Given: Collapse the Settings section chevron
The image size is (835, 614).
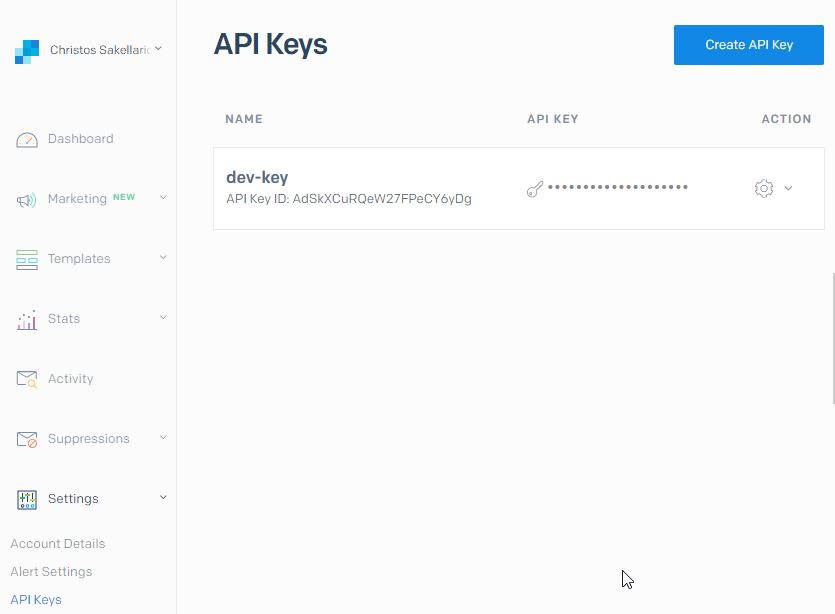Looking at the screenshot, I should (x=163, y=498).
